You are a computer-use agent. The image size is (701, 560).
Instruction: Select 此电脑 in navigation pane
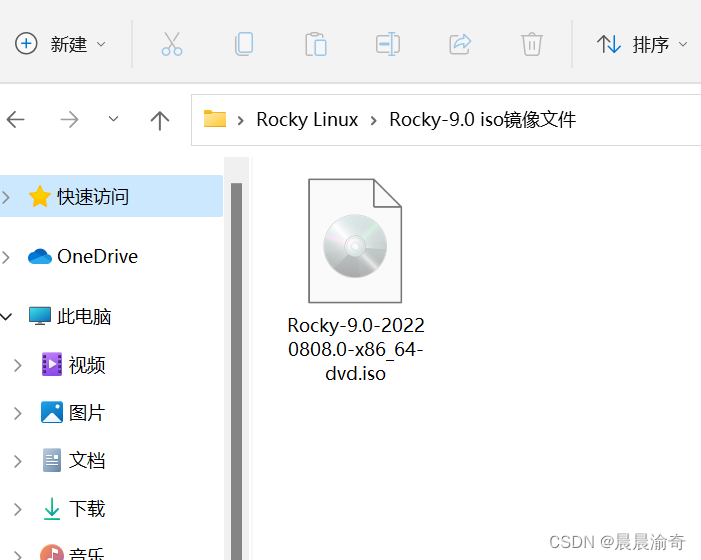point(84,316)
